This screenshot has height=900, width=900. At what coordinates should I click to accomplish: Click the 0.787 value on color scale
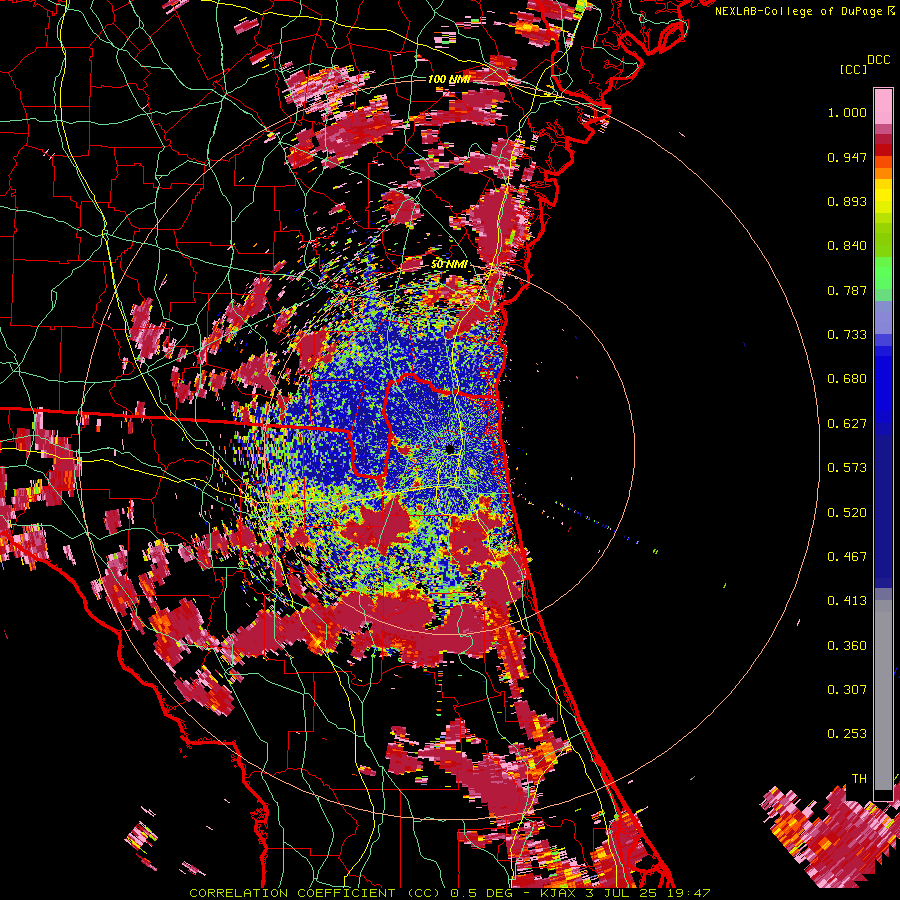point(847,290)
